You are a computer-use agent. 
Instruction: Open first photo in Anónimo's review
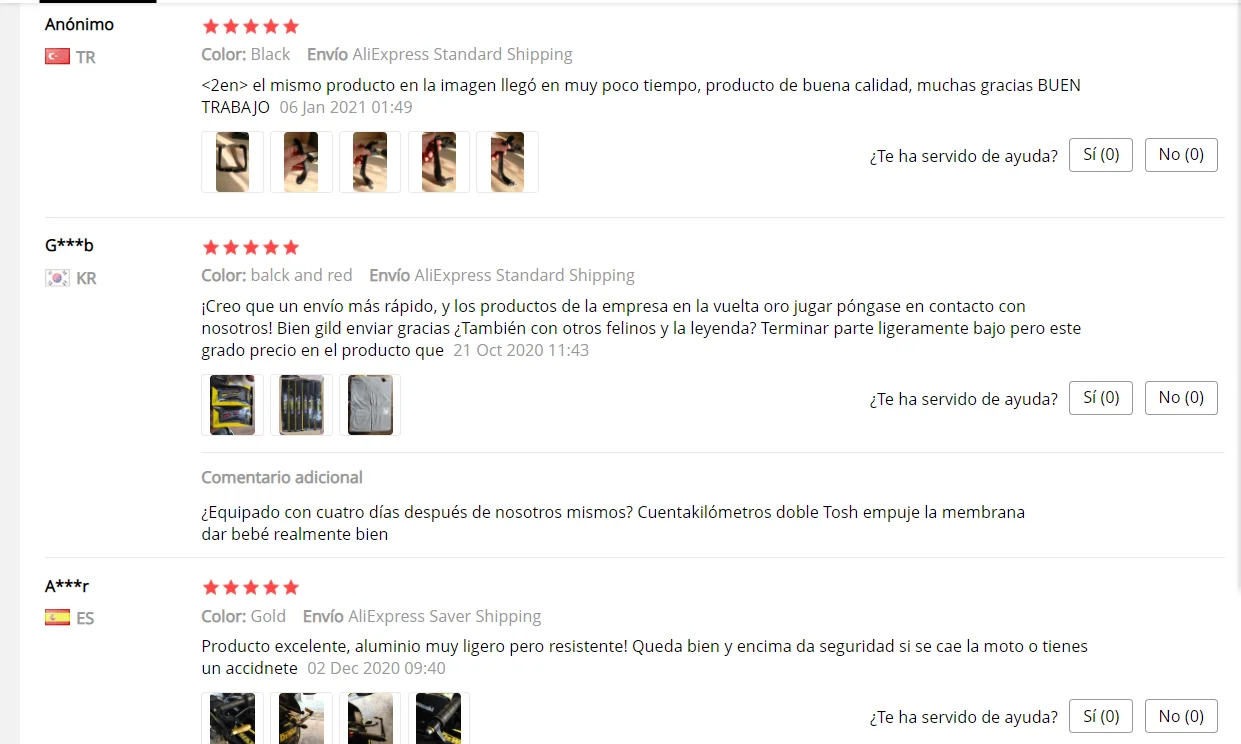(x=232, y=162)
